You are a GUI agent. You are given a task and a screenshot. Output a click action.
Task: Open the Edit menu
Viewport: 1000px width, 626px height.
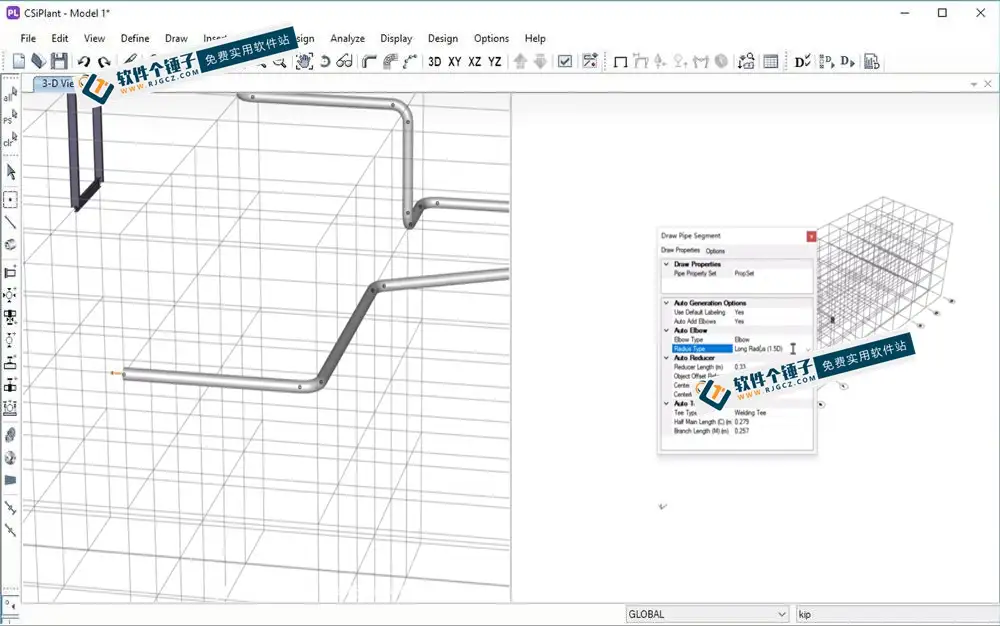tap(60, 38)
